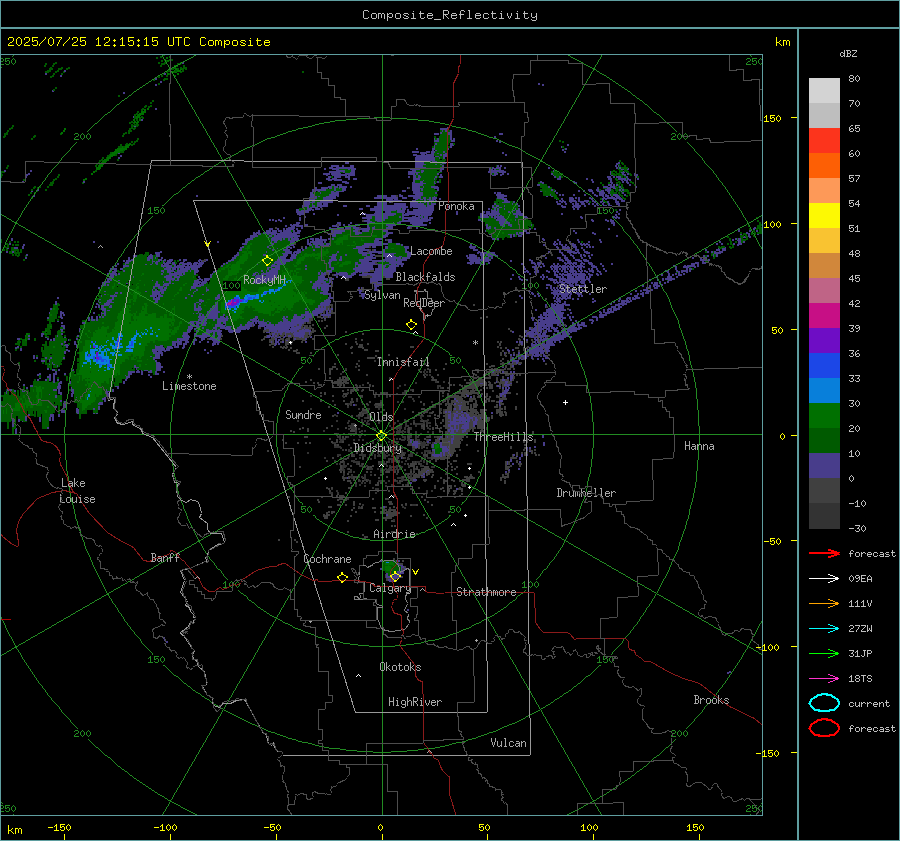Click the Lake Louise label
This screenshot has height=841, width=900.
coord(77,491)
